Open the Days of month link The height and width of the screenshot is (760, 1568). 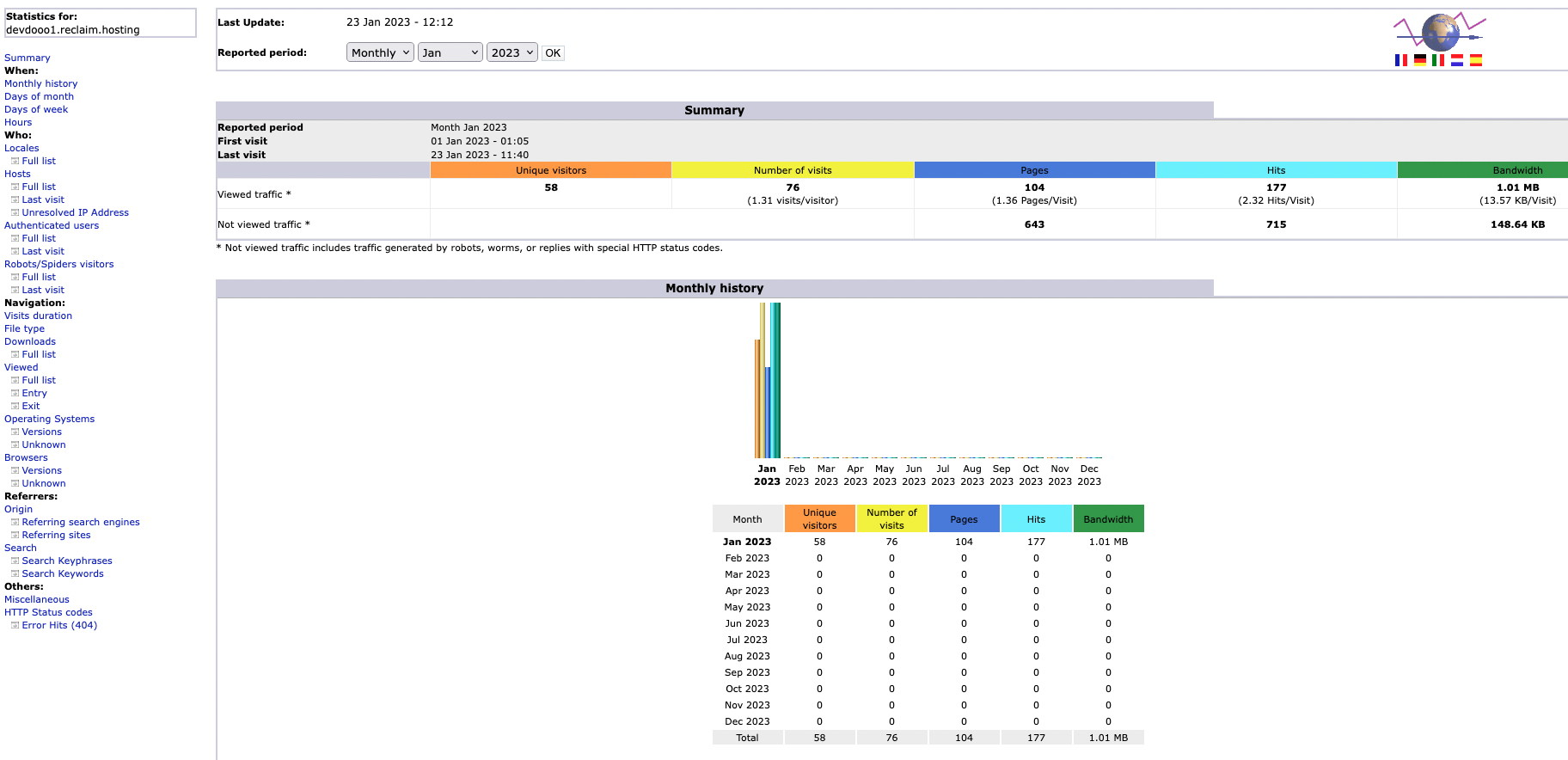pyautogui.click(x=40, y=96)
